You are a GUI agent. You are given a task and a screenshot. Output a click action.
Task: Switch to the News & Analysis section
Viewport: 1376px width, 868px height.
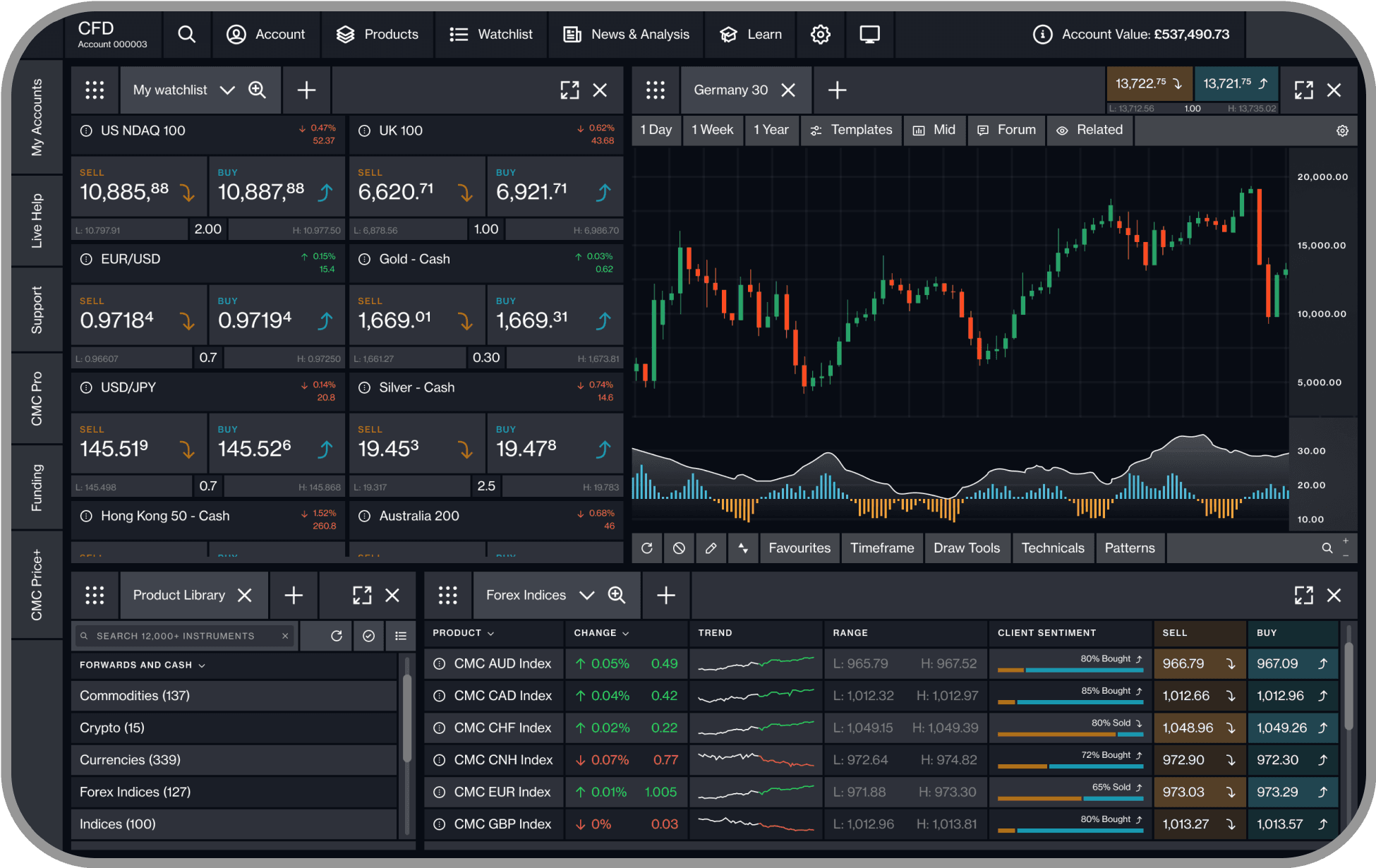pyautogui.click(x=627, y=34)
